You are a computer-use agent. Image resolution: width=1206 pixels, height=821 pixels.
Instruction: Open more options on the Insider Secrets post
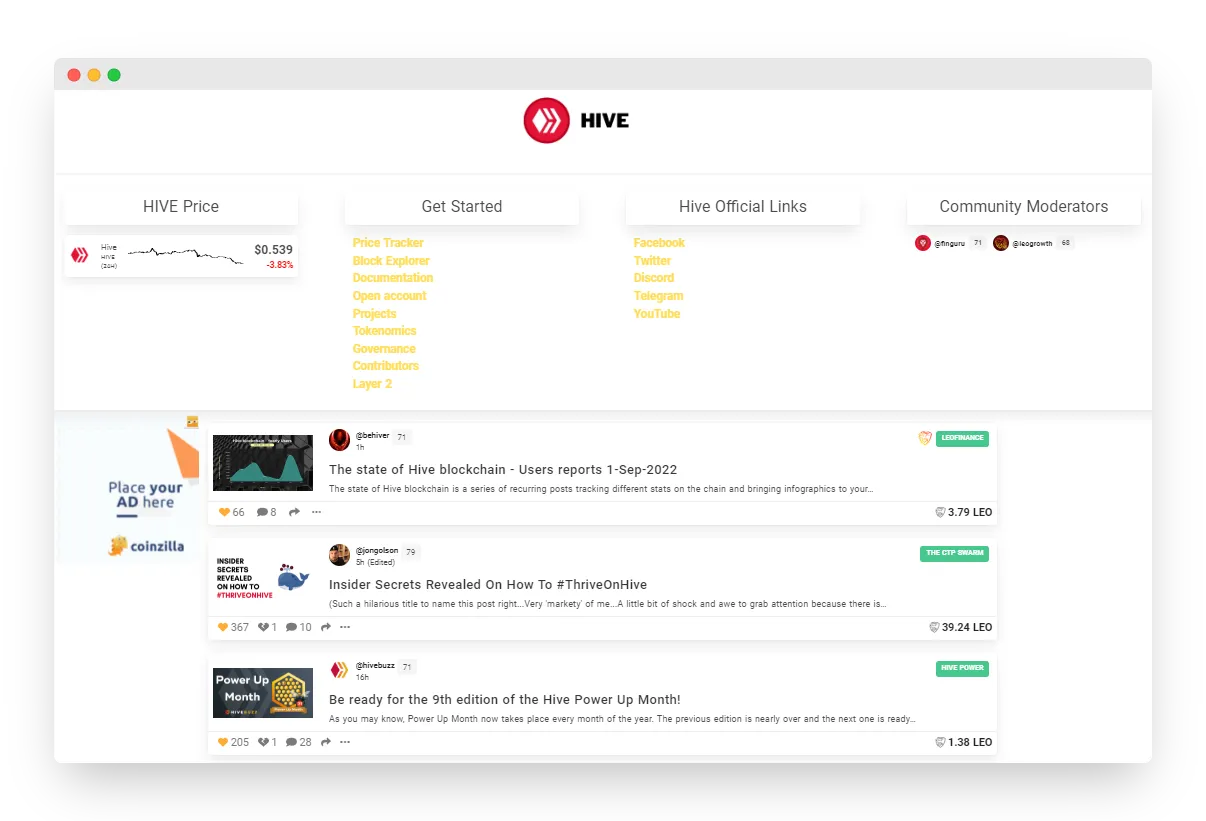[x=345, y=627]
